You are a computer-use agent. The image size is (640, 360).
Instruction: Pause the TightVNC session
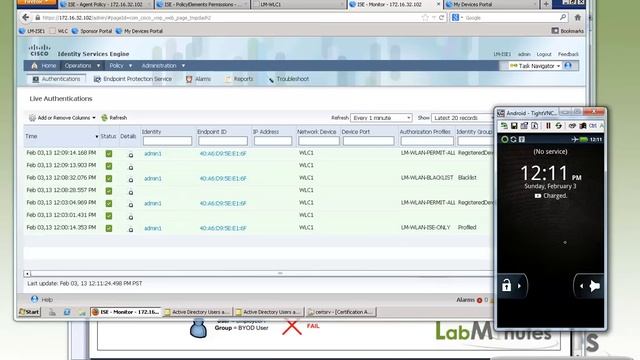click(548, 126)
